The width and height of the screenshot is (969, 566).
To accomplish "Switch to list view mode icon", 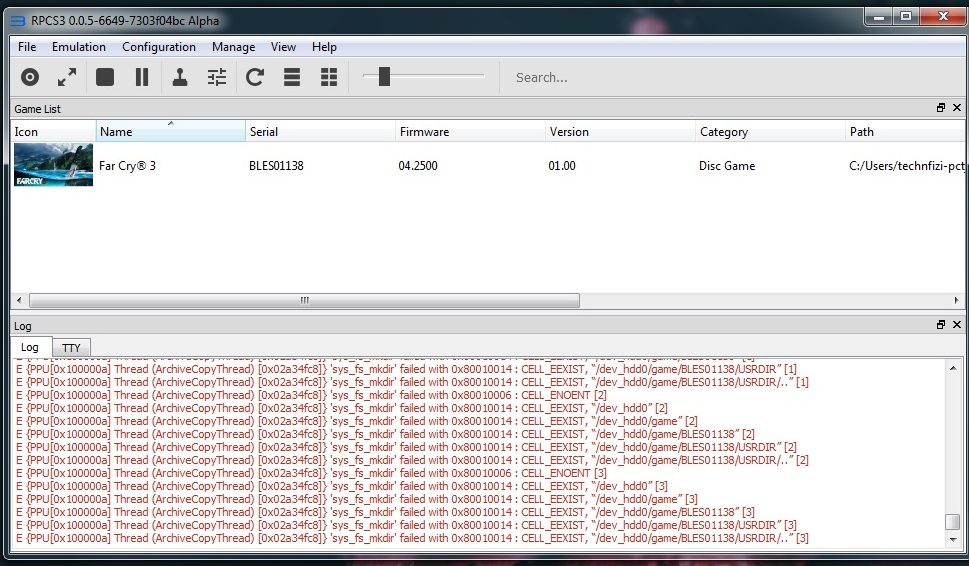I will (292, 77).
